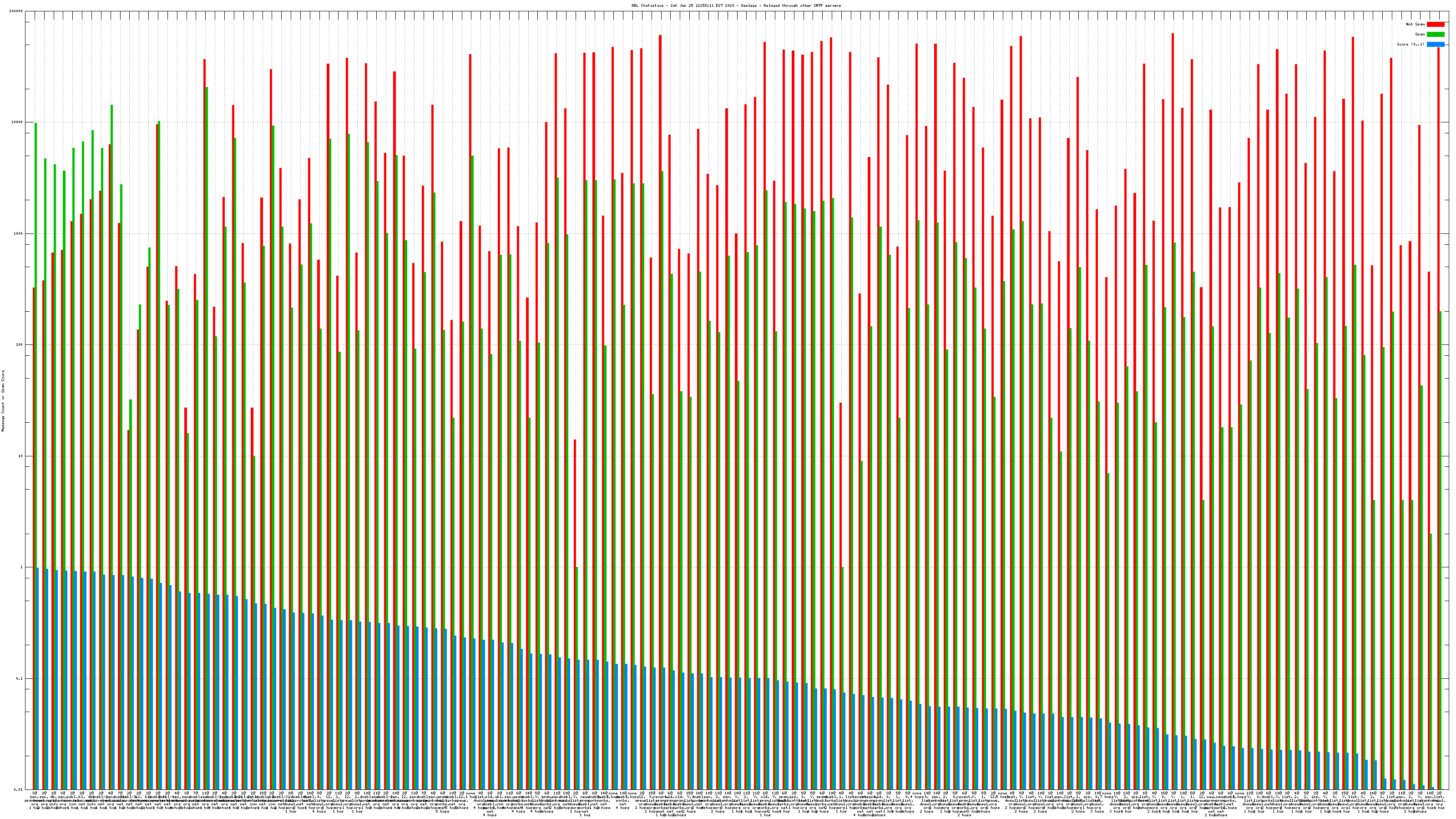Click the 10000 y-axis tick label

[x=18, y=123]
